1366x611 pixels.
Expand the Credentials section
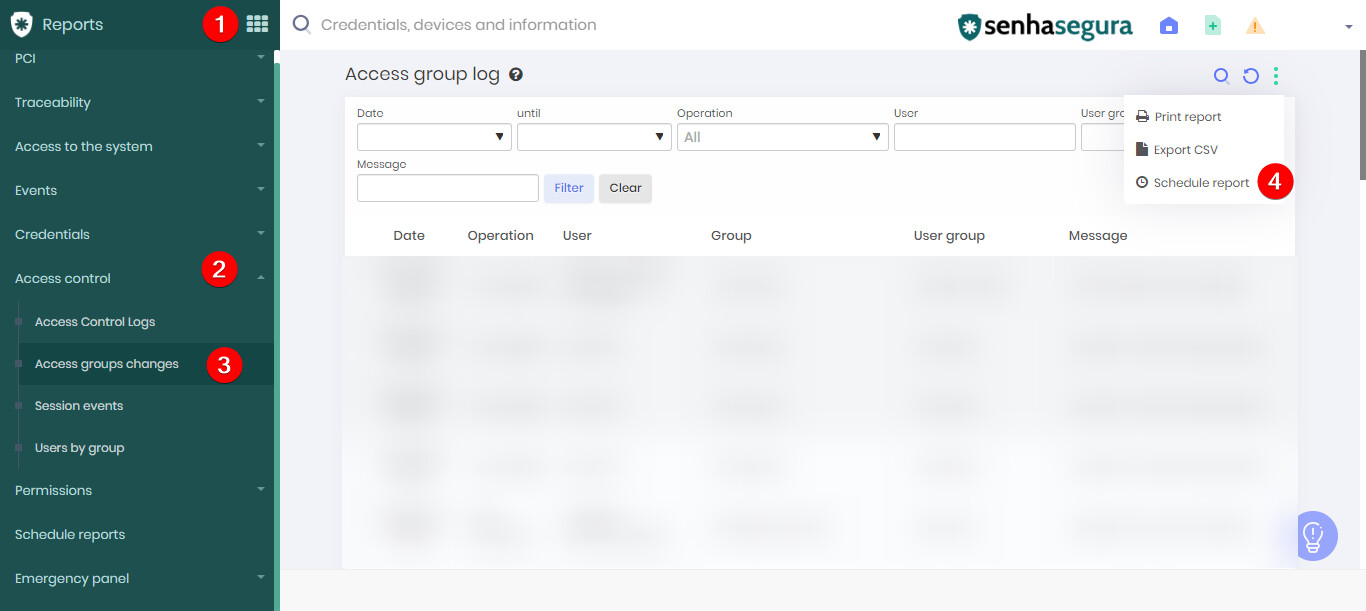137,234
